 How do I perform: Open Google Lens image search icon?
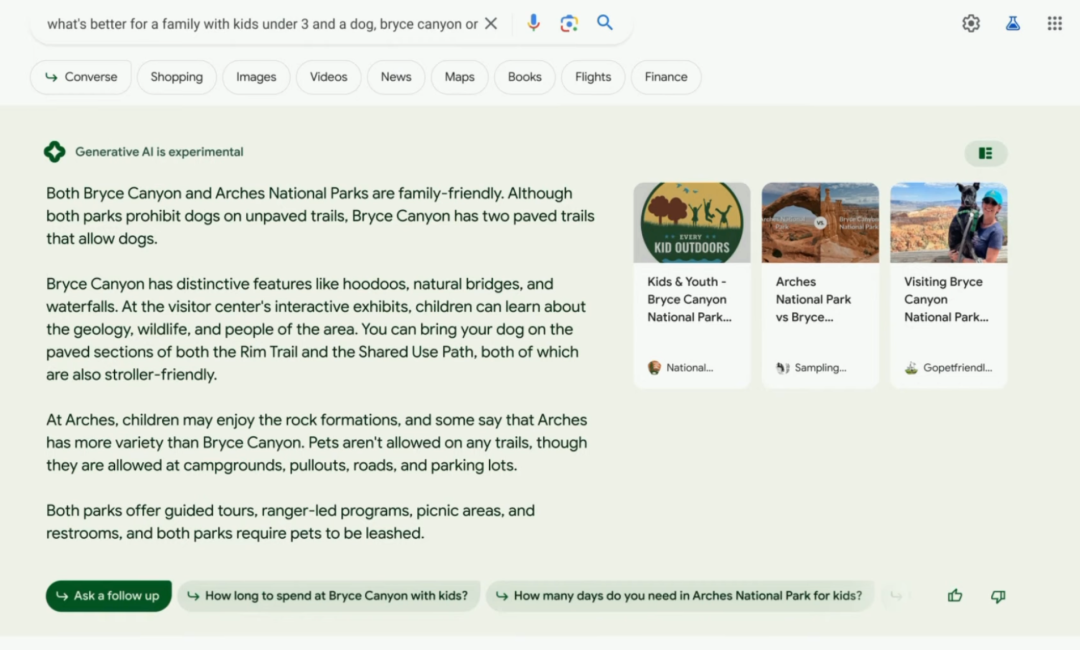click(x=569, y=23)
